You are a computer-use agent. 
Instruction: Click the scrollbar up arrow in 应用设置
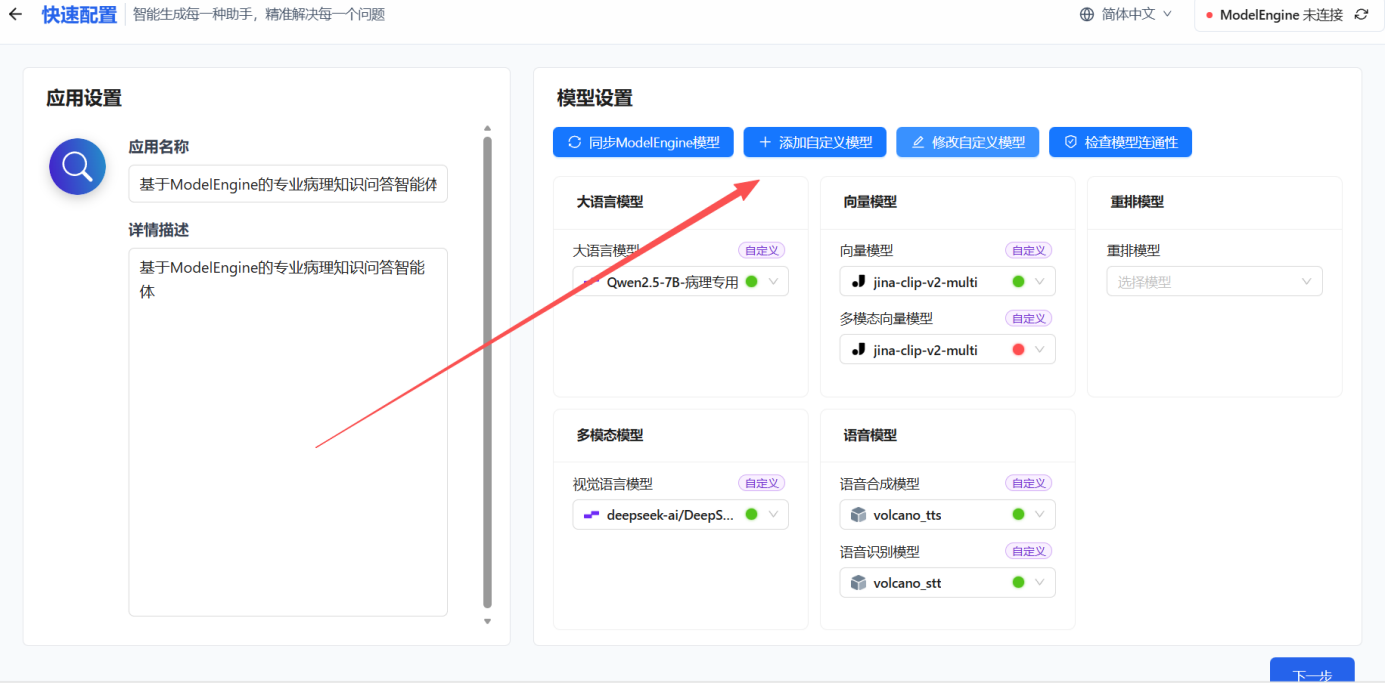coord(488,128)
